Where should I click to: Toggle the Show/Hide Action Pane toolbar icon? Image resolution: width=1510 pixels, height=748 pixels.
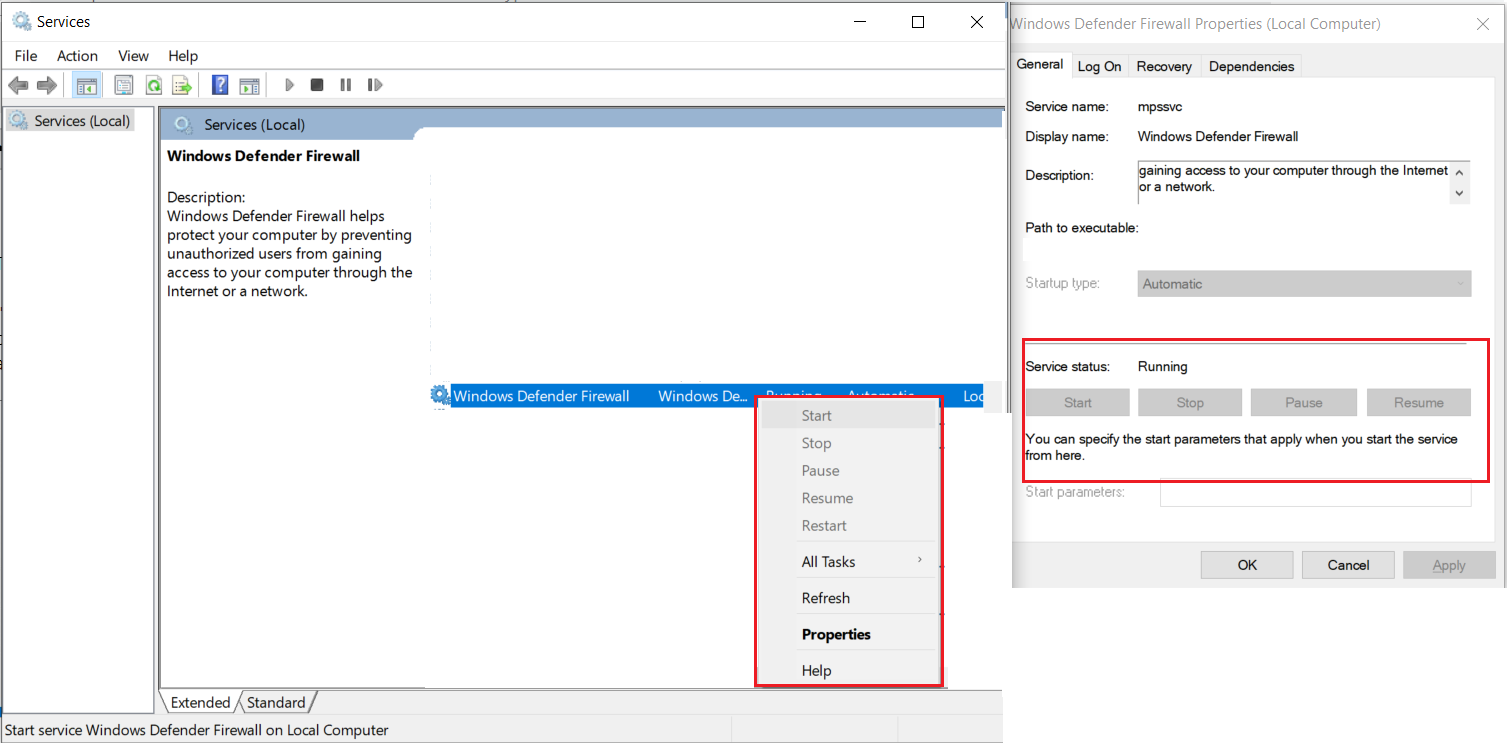coord(249,85)
